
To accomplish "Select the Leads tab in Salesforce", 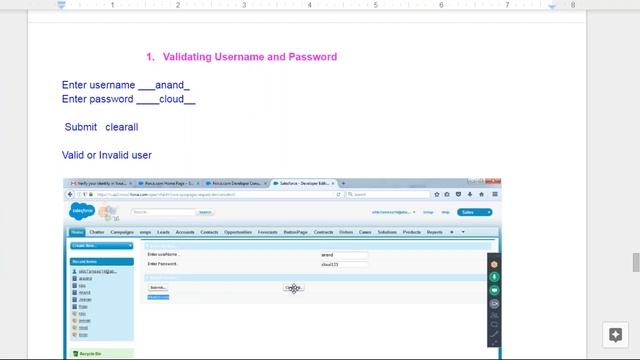I will (x=163, y=232).
